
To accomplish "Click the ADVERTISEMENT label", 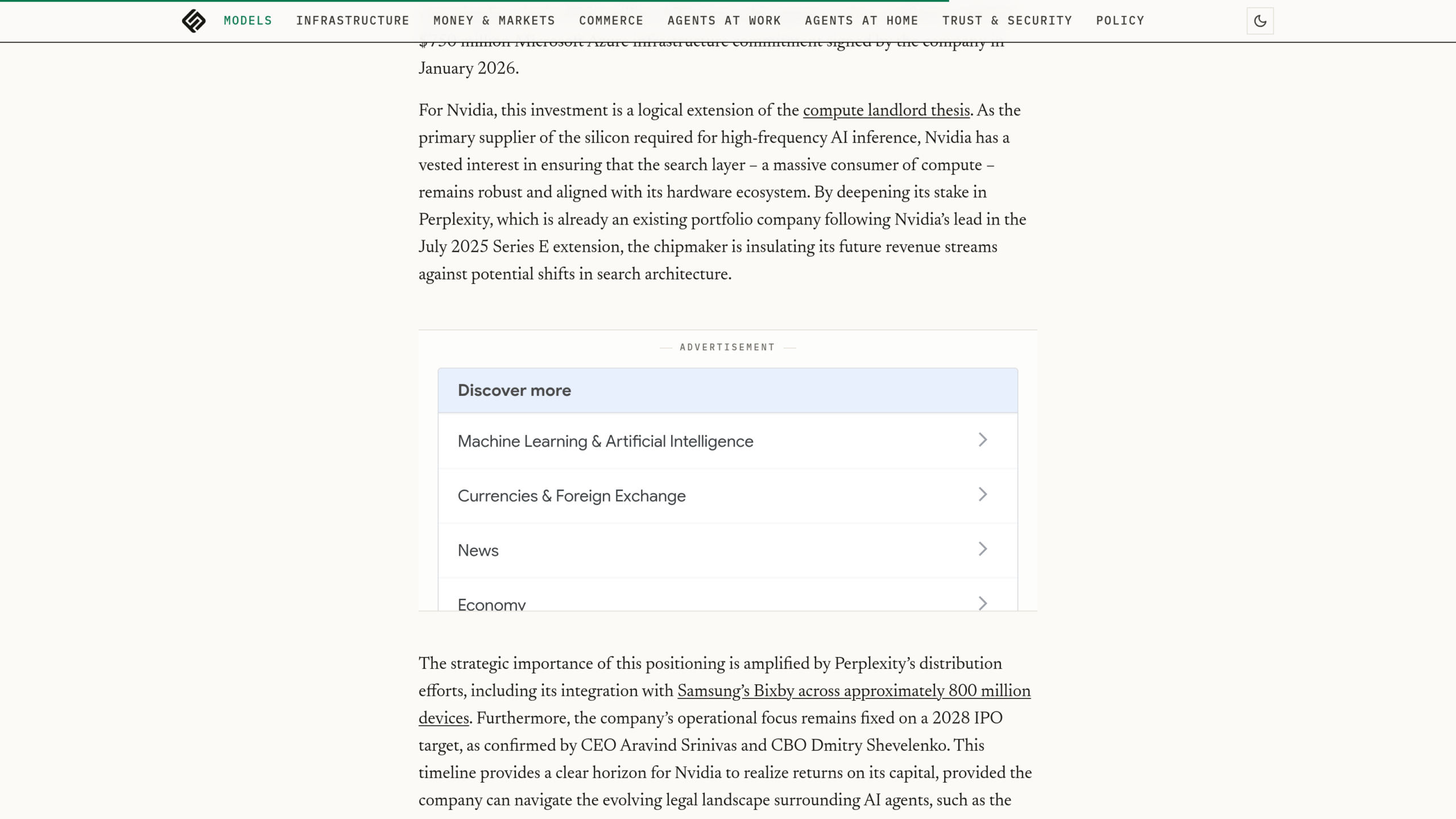I will click(x=727, y=347).
